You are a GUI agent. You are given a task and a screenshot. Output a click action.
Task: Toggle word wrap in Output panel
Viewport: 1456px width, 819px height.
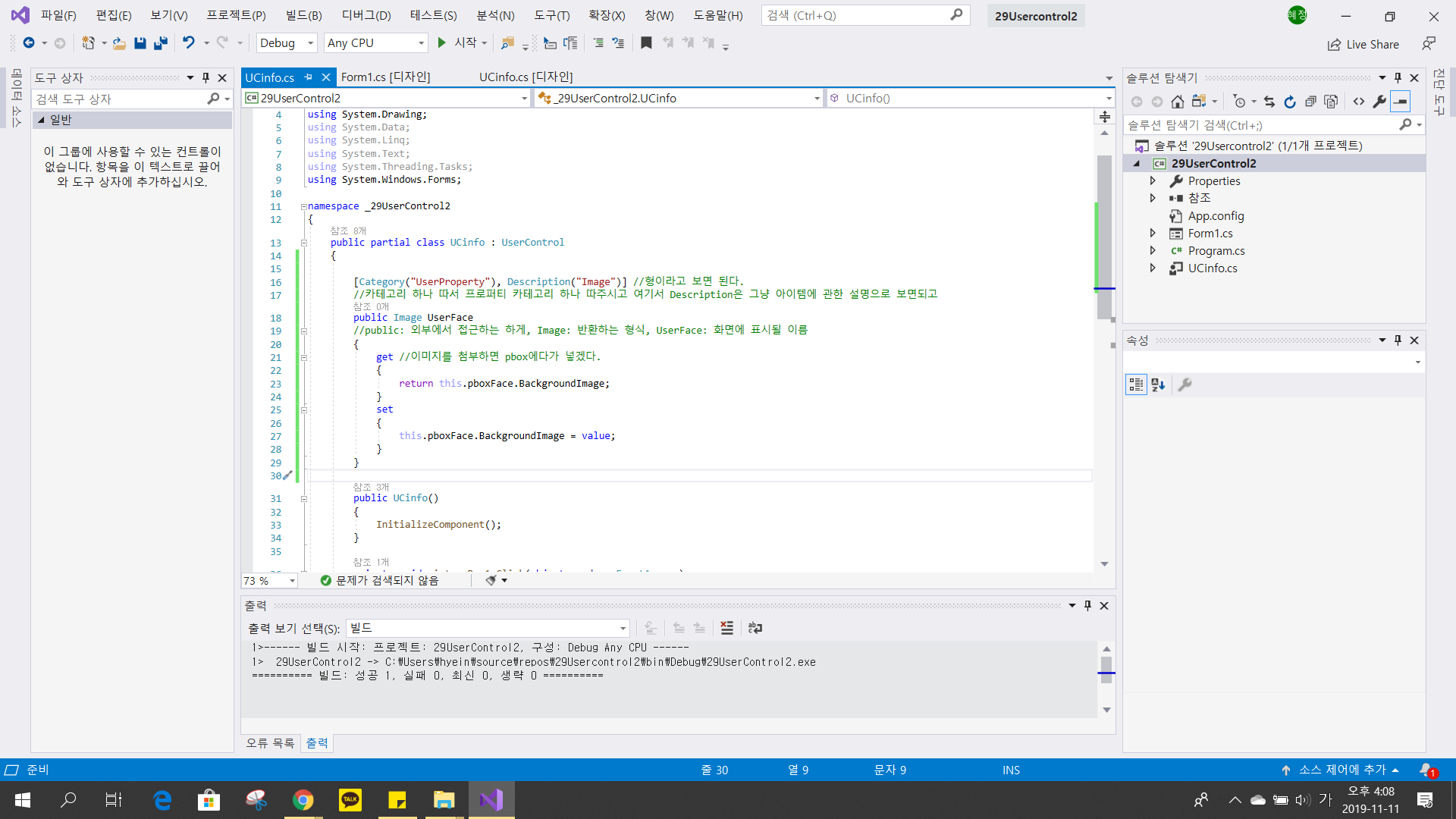coord(755,628)
